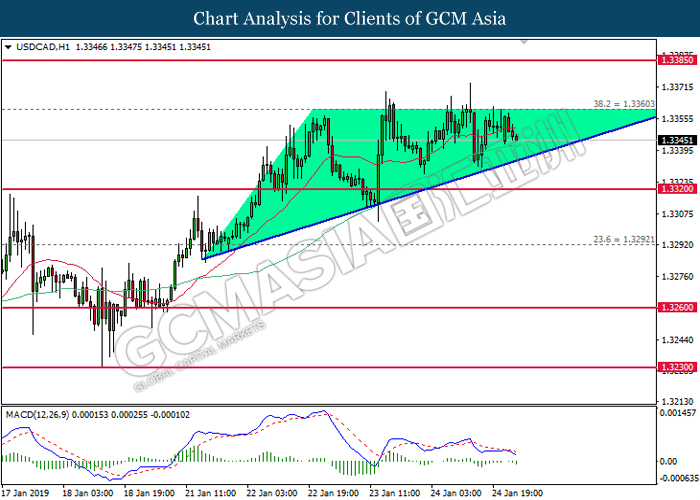Click the Fibonacci label 23.6 = 1.32921
Image resolution: width=700 pixels, height=500 pixels.
pos(624,240)
